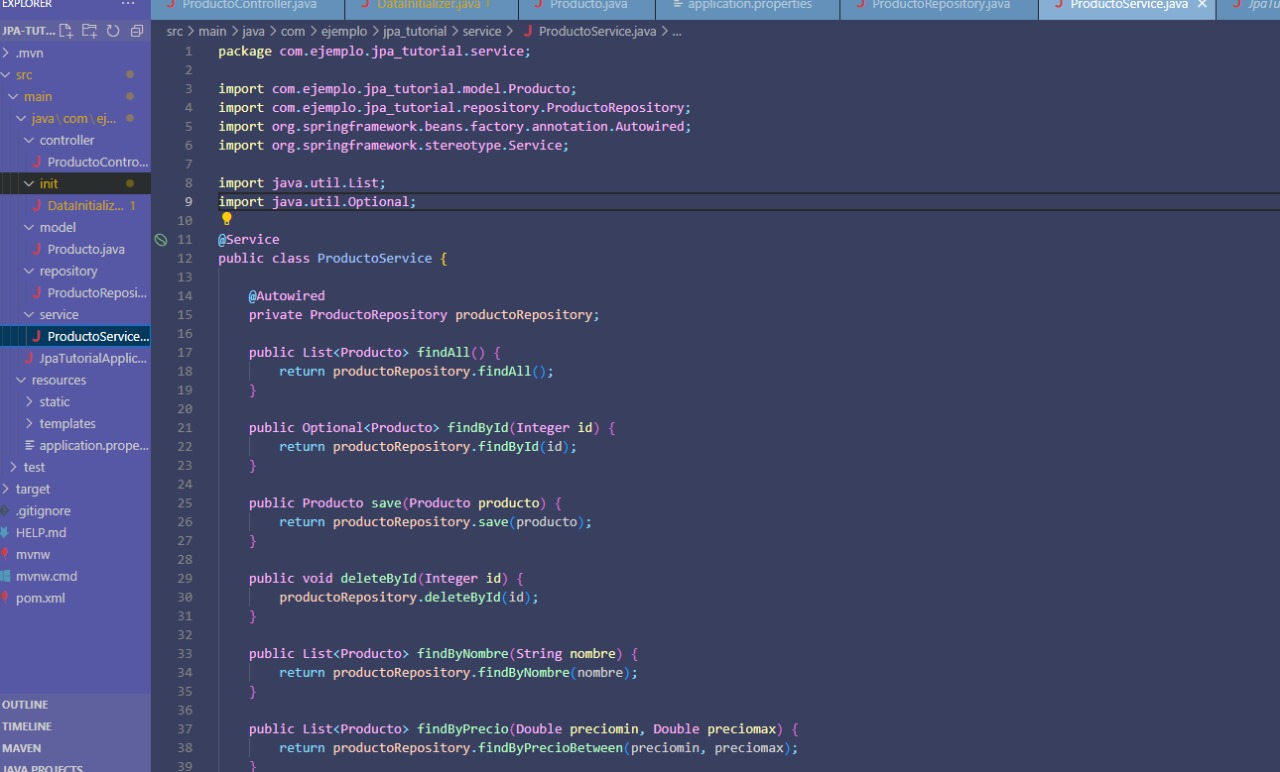The image size is (1280, 772).
Task: Expand the test folder
Action: coord(14,468)
